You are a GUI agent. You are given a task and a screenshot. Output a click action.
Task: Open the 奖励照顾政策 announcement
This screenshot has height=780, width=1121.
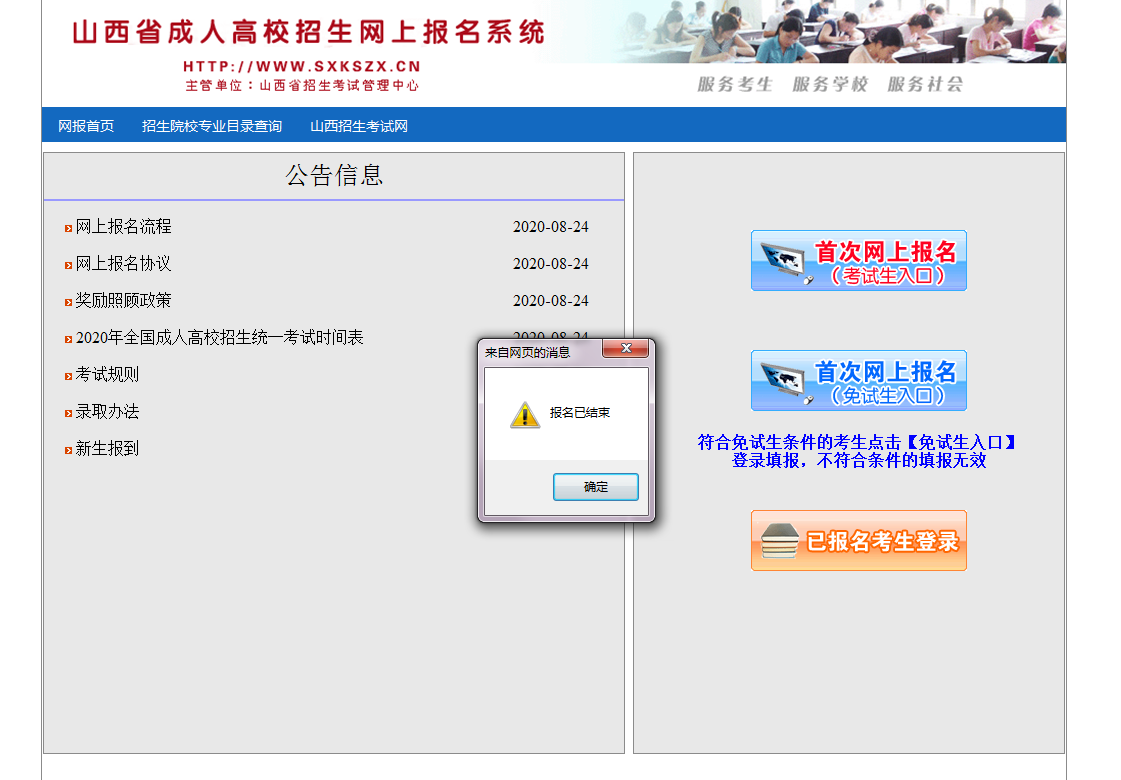tap(124, 301)
